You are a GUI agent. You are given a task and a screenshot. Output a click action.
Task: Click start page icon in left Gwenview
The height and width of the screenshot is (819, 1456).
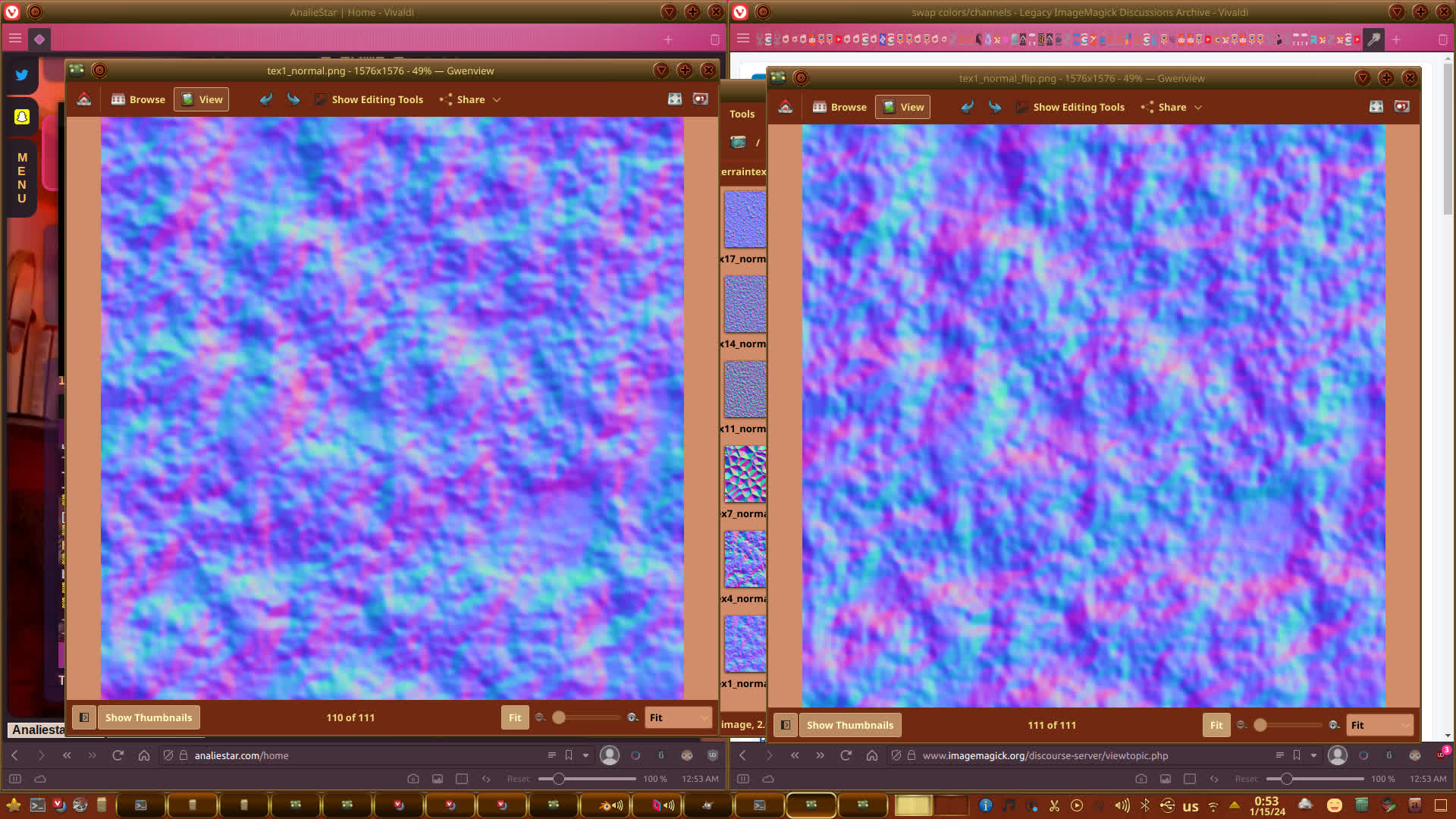tap(84, 99)
